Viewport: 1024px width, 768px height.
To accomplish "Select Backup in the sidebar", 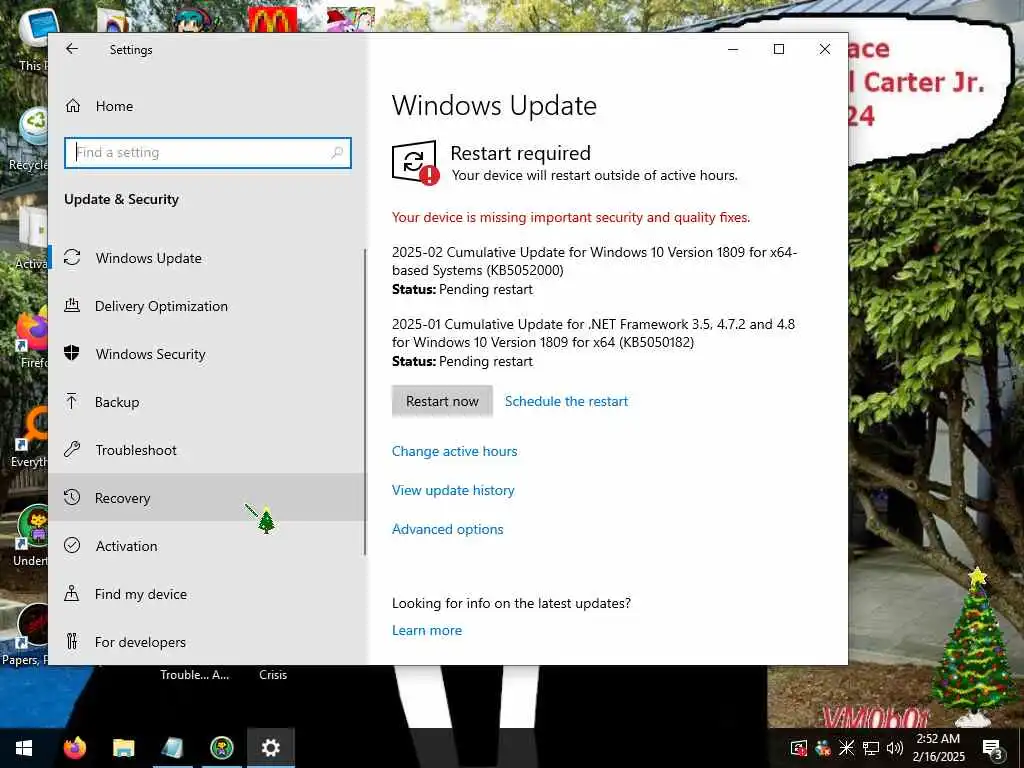I will (208, 402).
